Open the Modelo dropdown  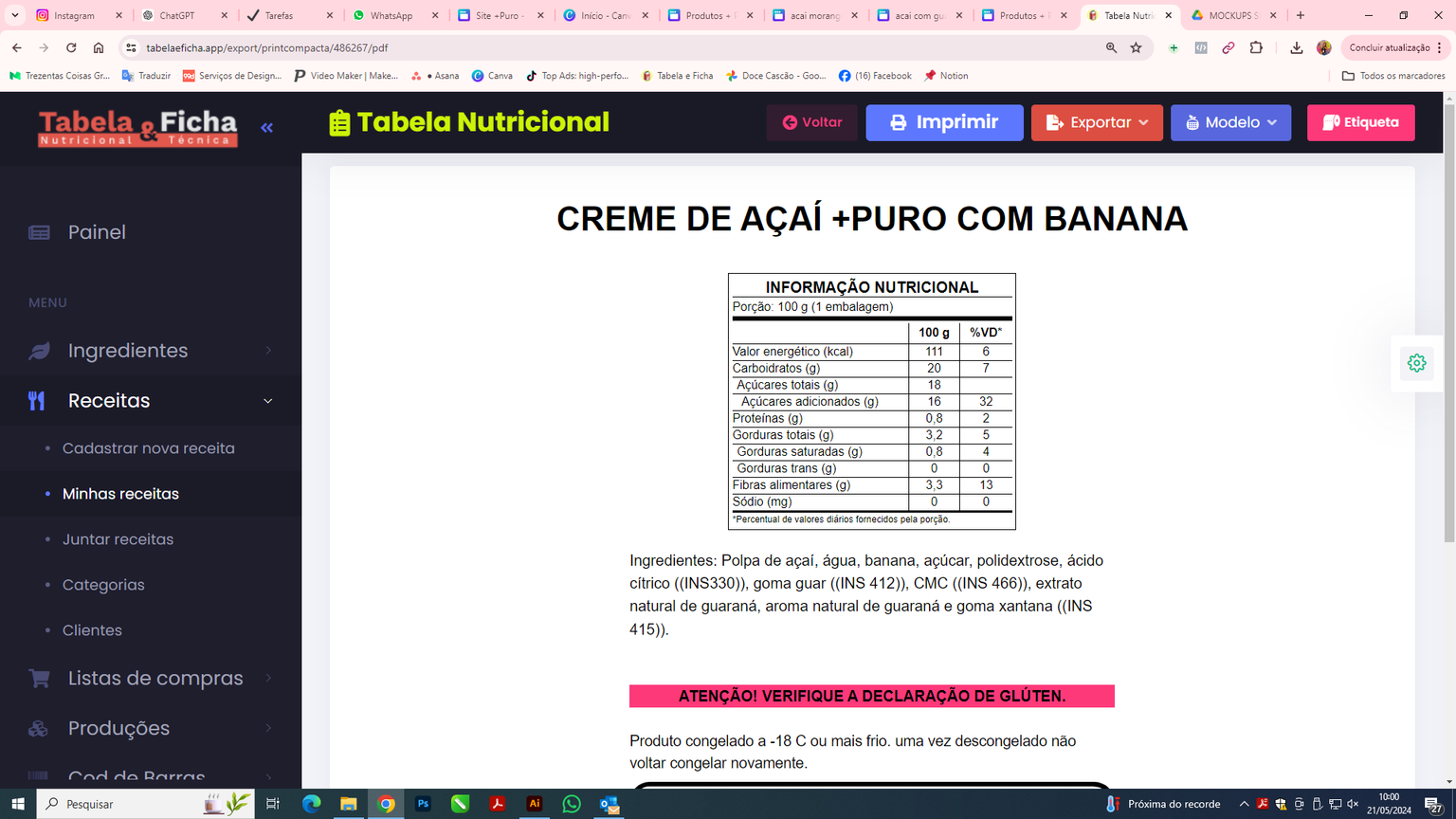click(x=1230, y=122)
